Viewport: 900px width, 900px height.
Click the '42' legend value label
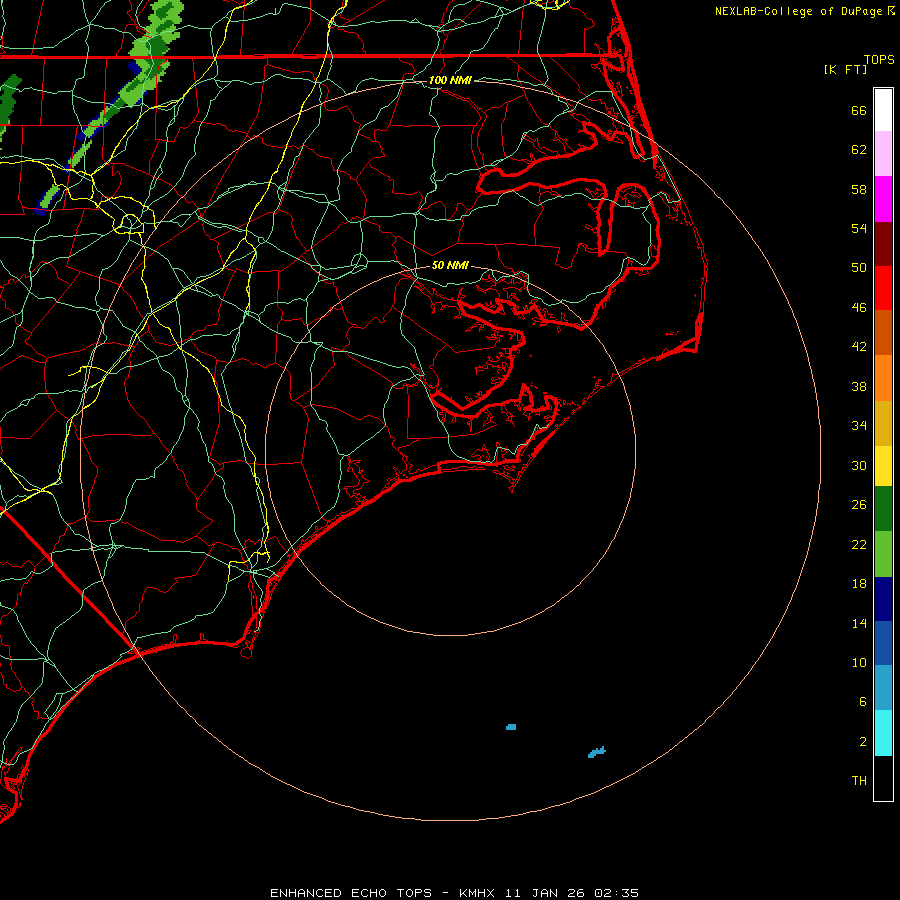click(x=859, y=347)
